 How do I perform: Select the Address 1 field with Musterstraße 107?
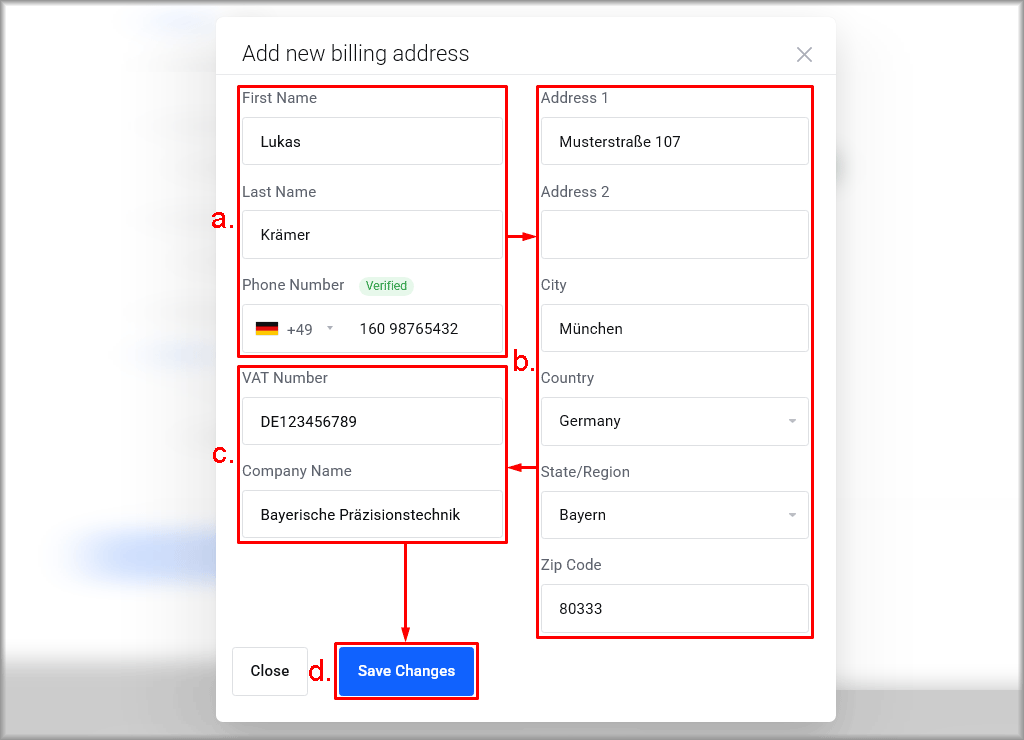(x=674, y=142)
